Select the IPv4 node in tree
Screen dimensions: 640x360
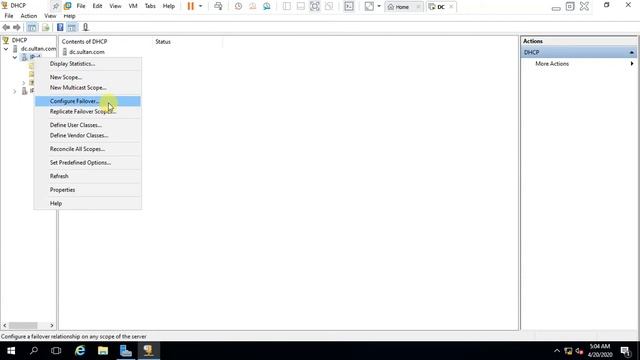31,57
